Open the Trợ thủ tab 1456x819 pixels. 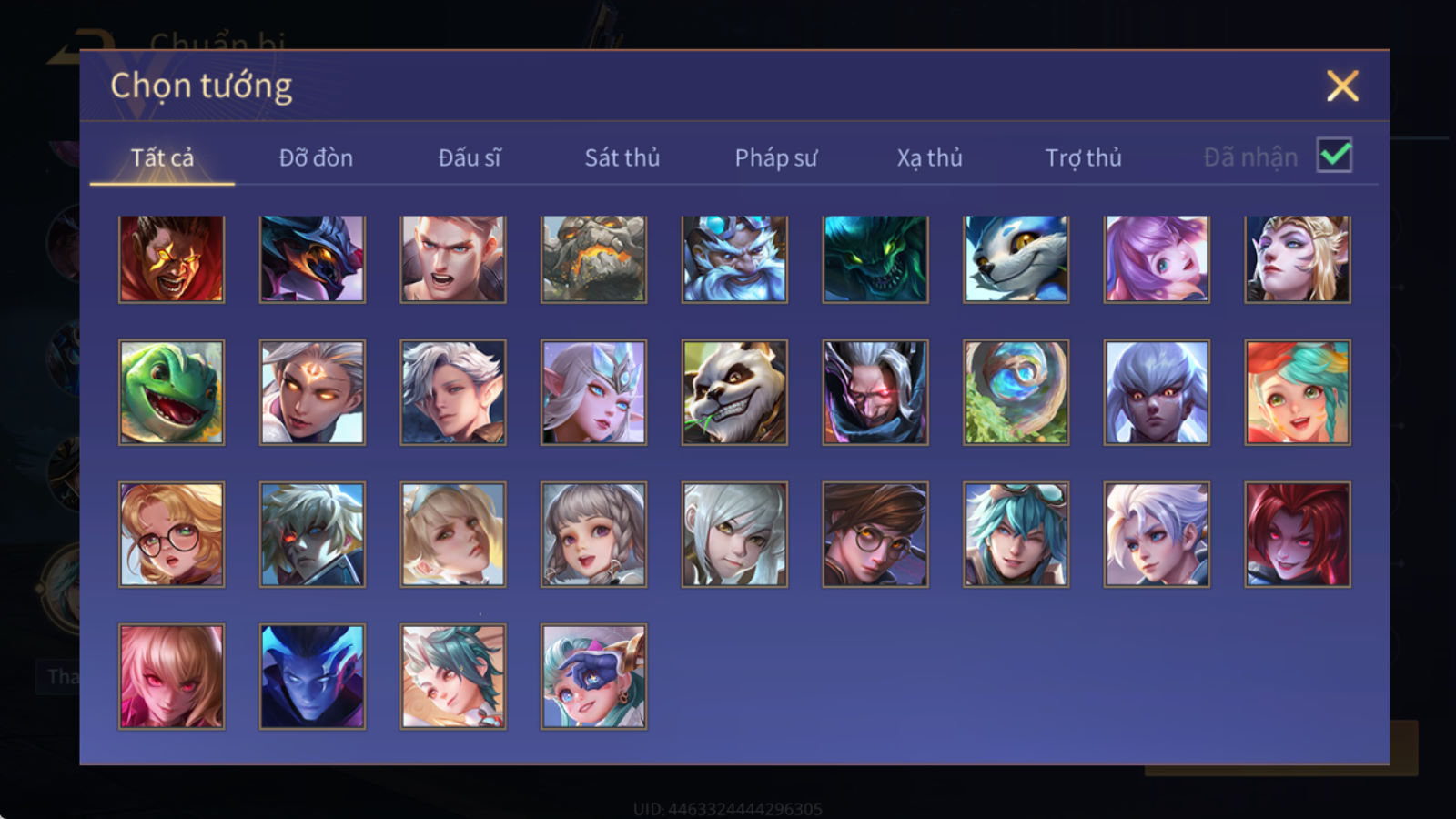coord(1083,157)
